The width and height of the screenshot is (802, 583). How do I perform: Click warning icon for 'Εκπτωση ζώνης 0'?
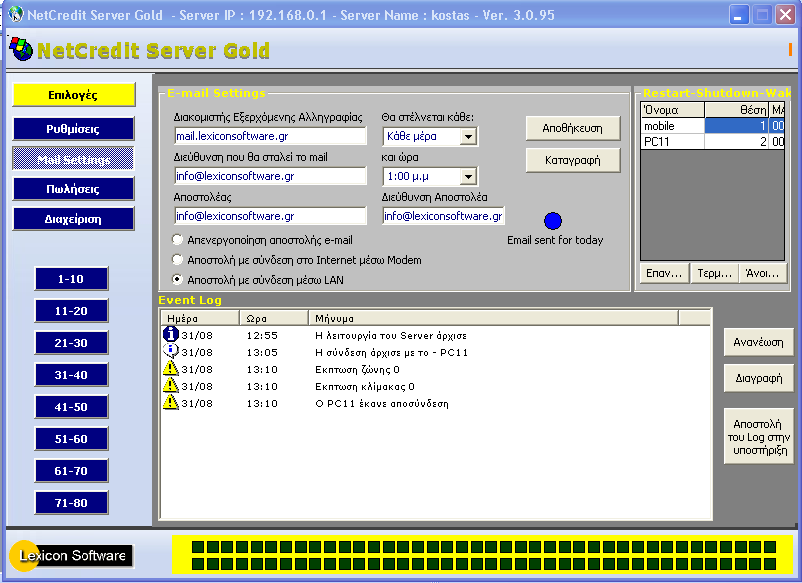click(170, 368)
